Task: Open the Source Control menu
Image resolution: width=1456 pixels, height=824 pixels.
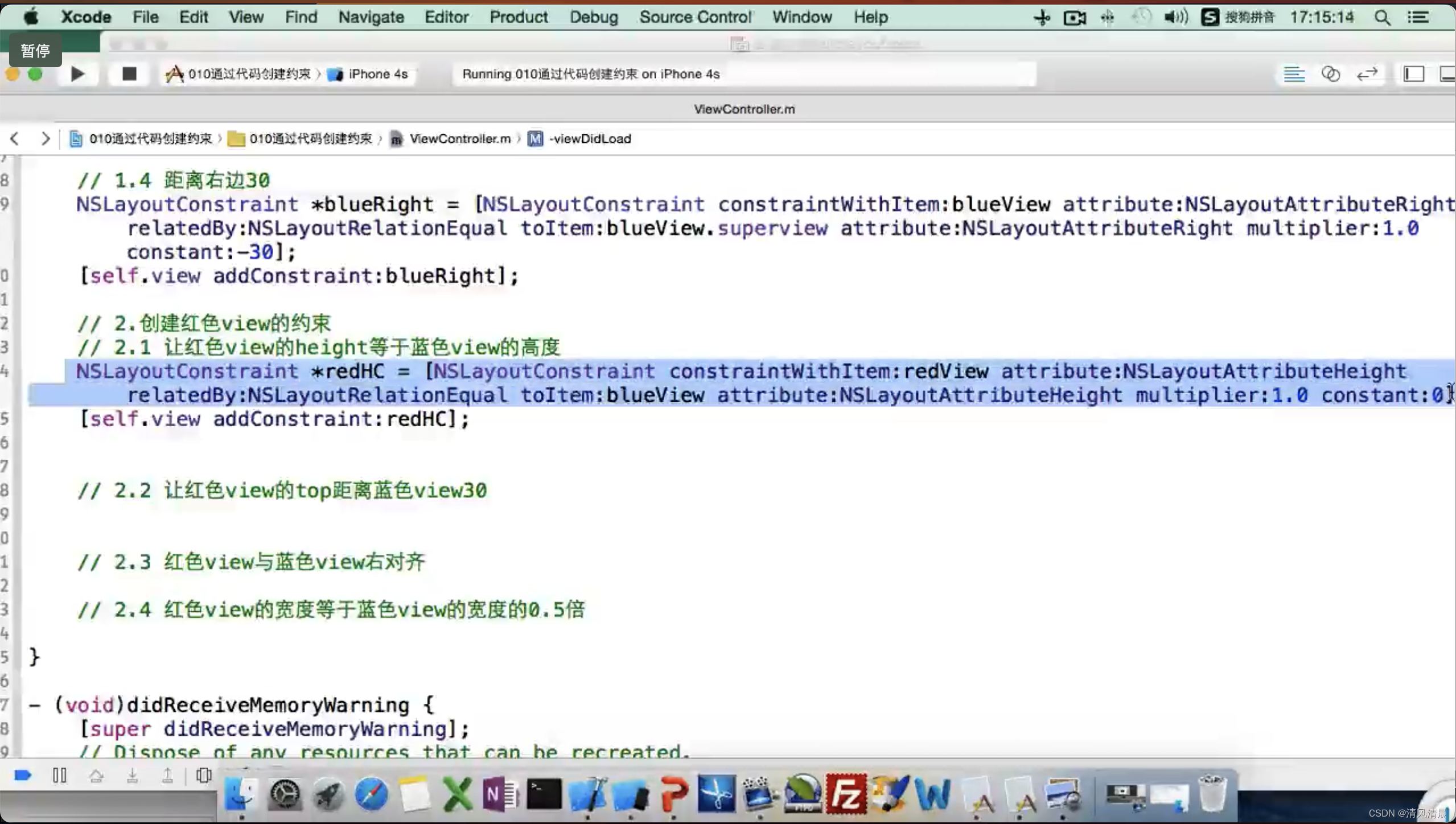Action: [694, 17]
